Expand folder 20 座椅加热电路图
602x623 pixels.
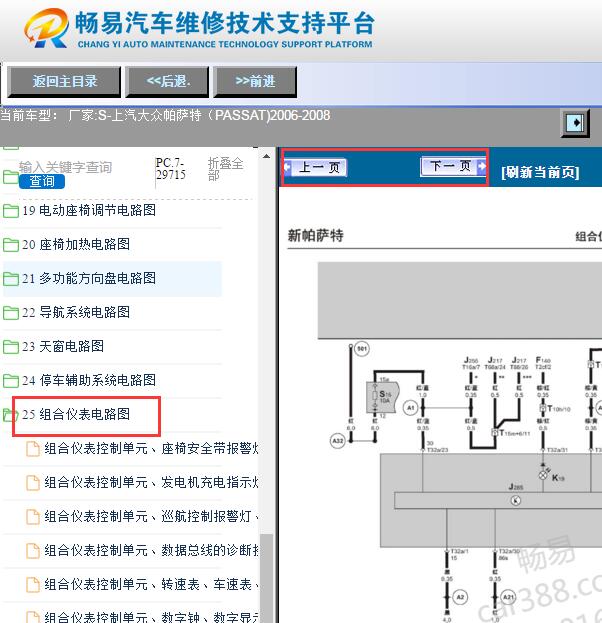pyautogui.click(x=76, y=244)
